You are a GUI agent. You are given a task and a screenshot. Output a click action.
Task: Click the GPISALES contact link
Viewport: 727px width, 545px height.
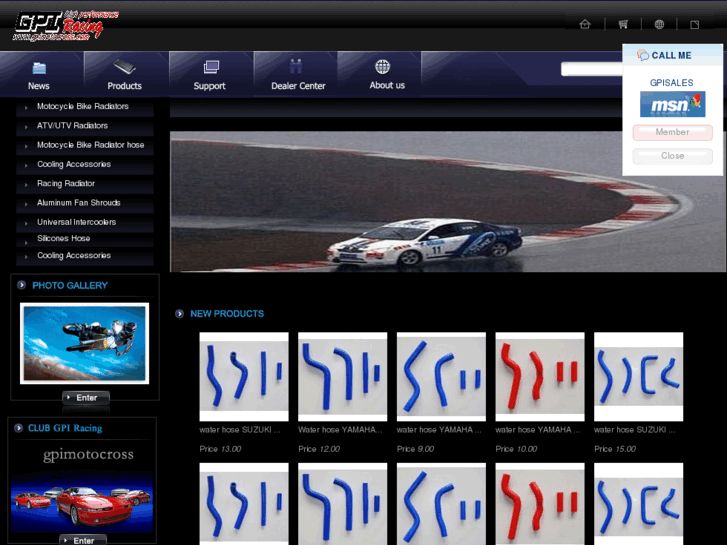tap(671, 83)
